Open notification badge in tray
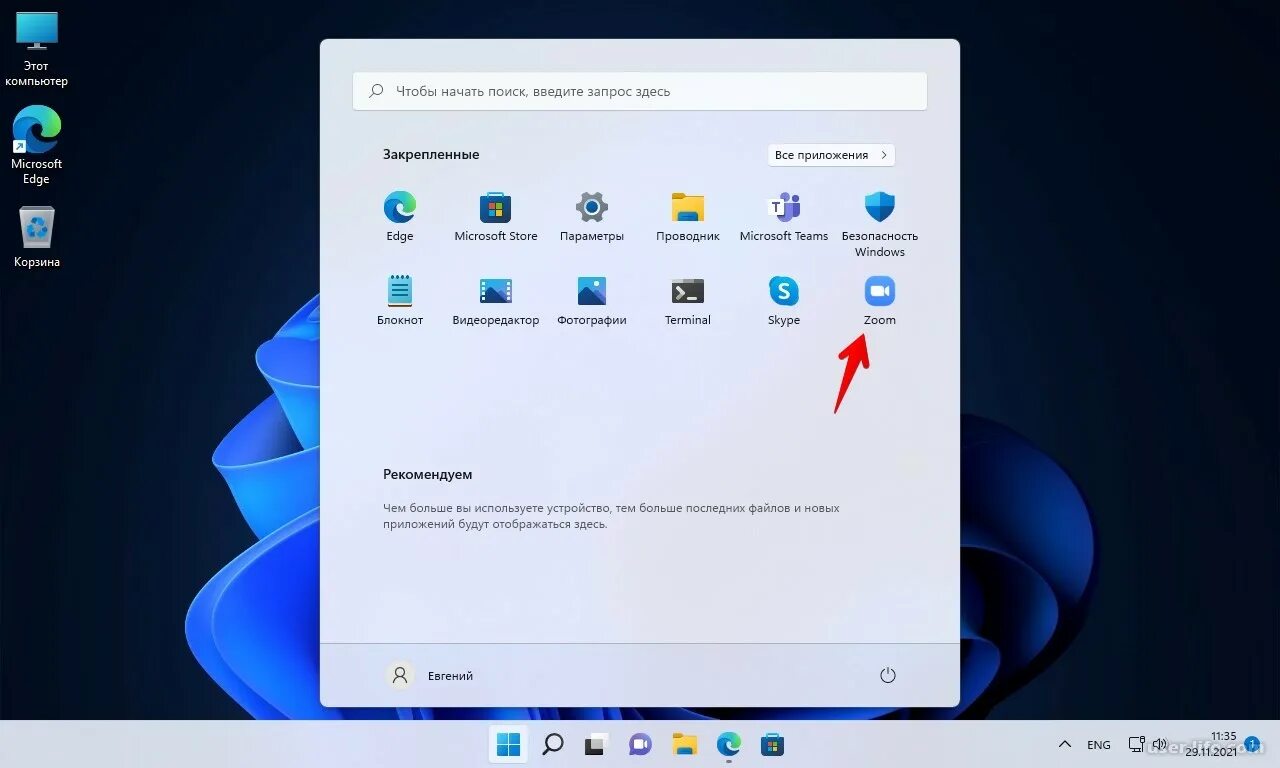The height and width of the screenshot is (768, 1280). point(1253,745)
